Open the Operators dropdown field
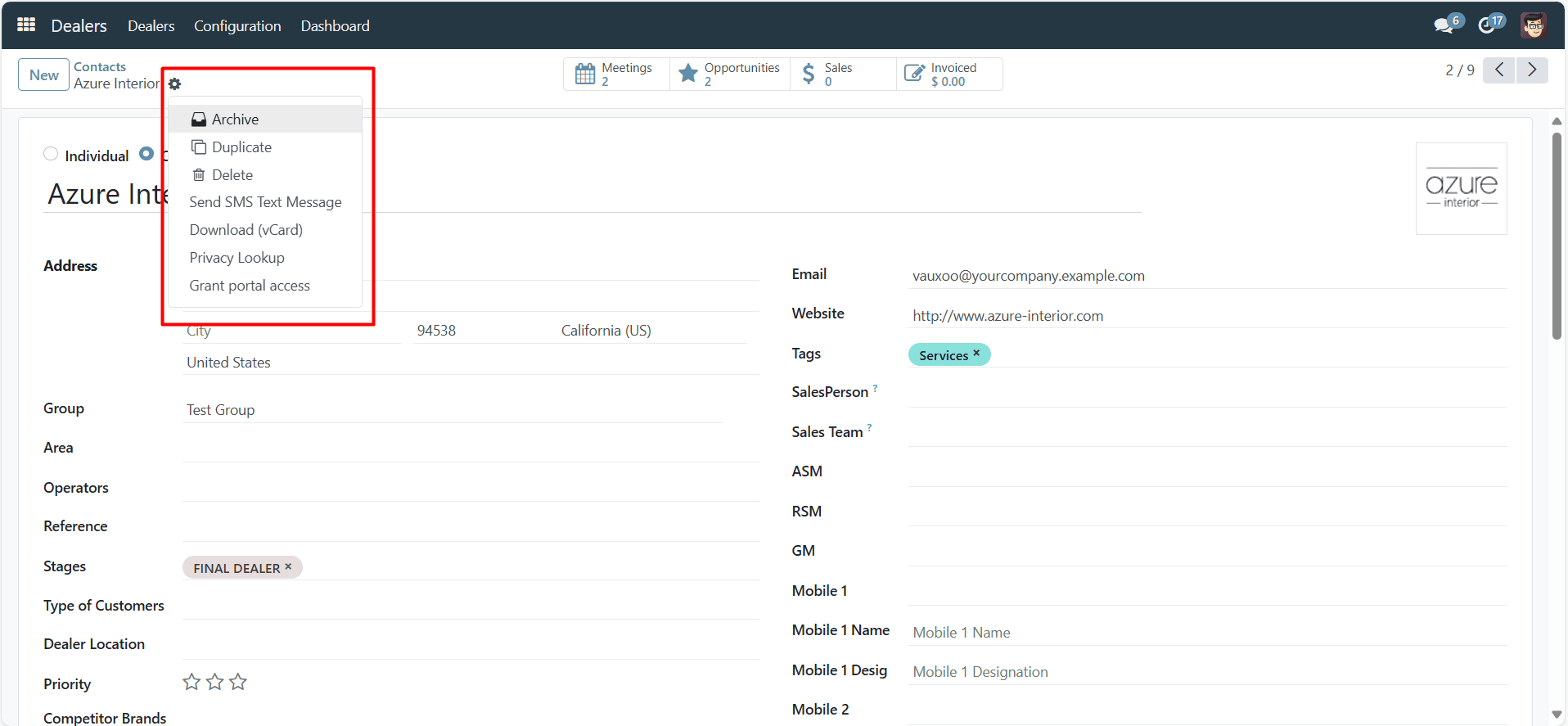The image size is (1568, 726). [471, 488]
